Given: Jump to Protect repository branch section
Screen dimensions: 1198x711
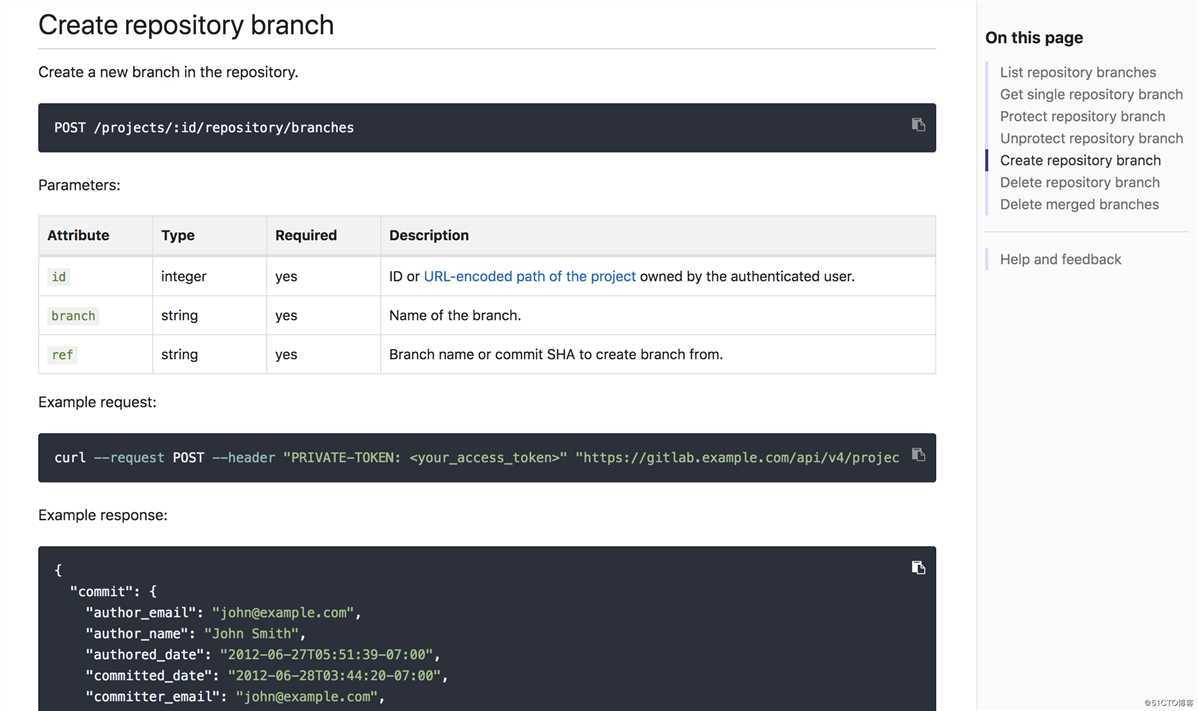Looking at the screenshot, I should pos(1083,117).
